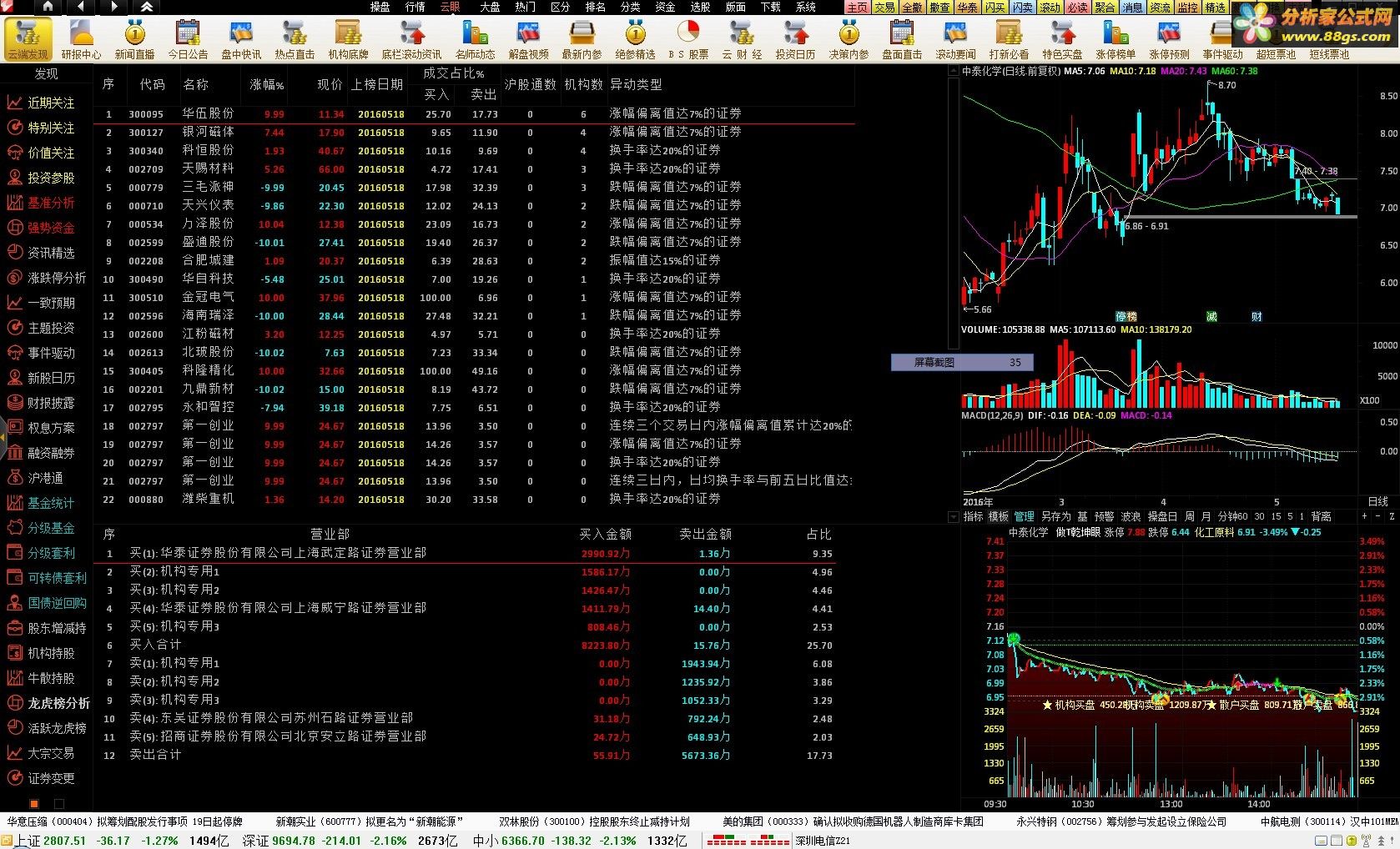Select 涨跌停分析 in left sidebar
This screenshot has width=1400, height=849.
57,278
